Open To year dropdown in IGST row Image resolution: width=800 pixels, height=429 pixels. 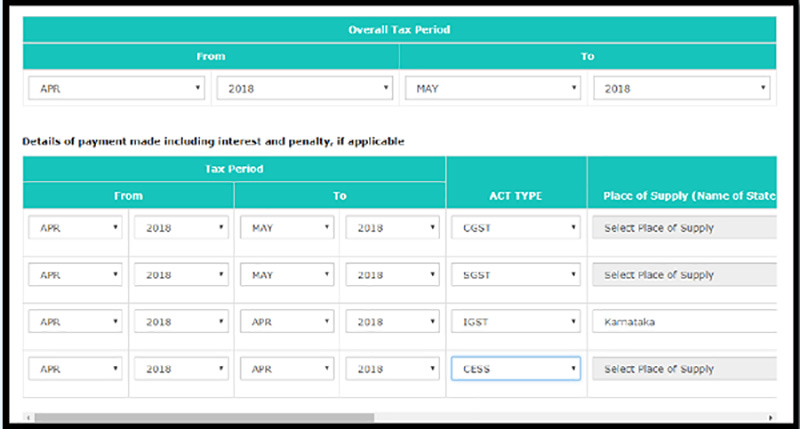tap(392, 322)
